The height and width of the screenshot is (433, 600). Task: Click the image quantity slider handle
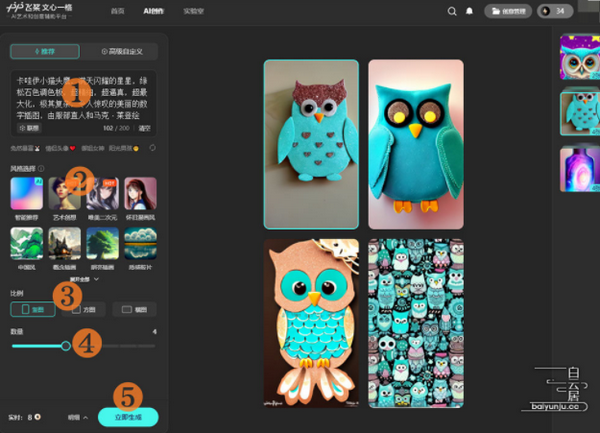click(66, 346)
